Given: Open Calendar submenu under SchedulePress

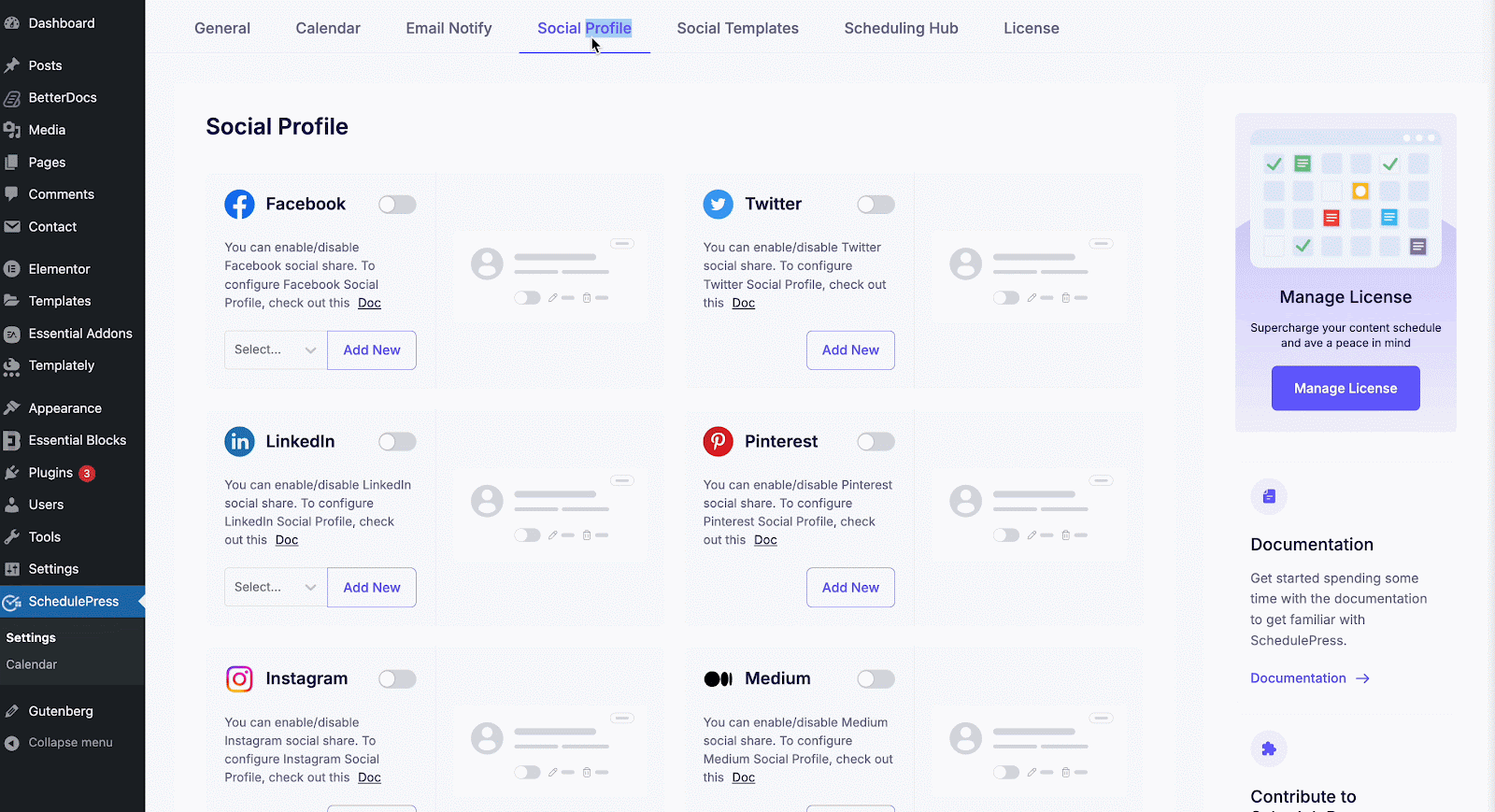Looking at the screenshot, I should coord(32,664).
